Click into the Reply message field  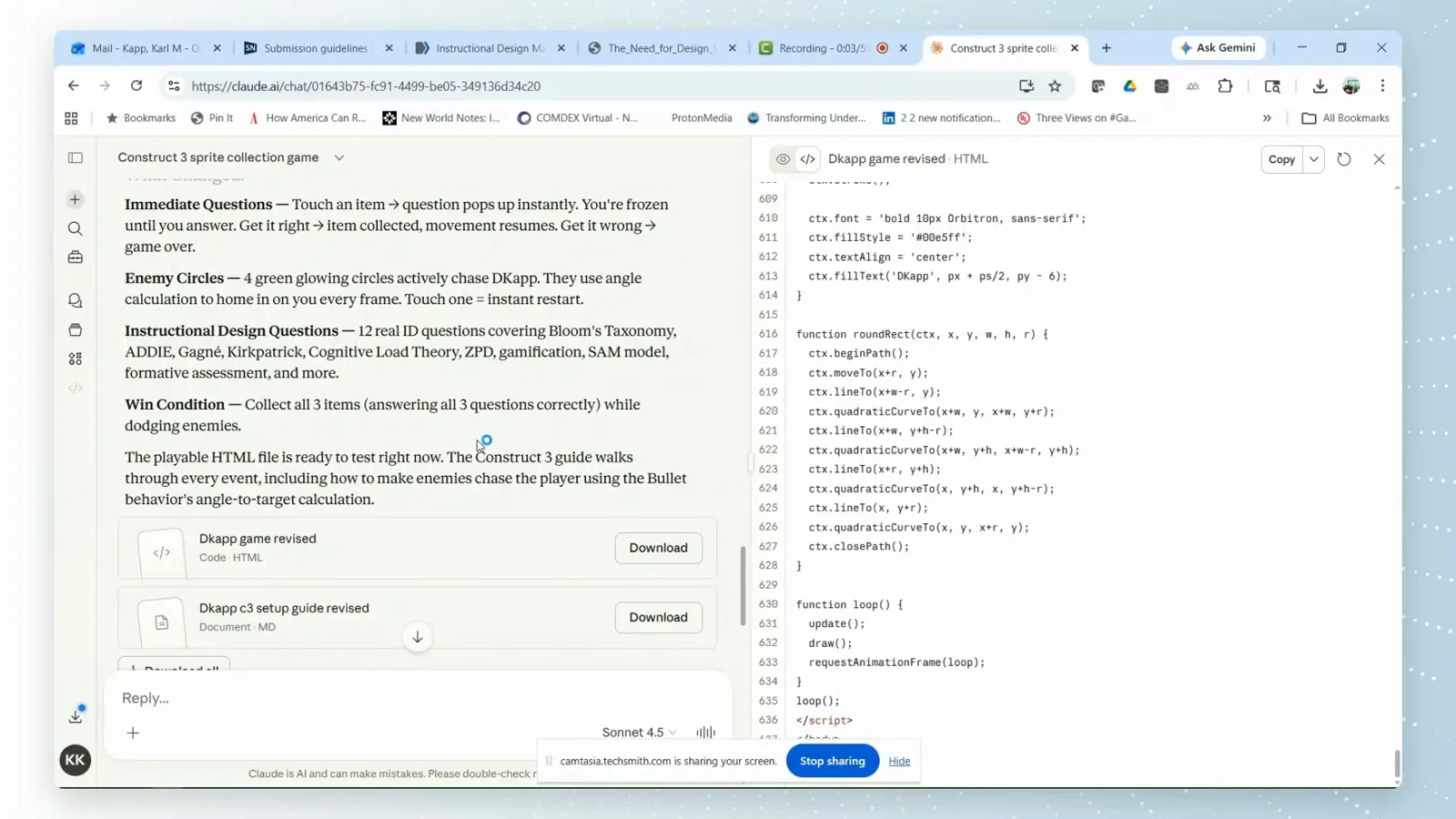[418, 698]
